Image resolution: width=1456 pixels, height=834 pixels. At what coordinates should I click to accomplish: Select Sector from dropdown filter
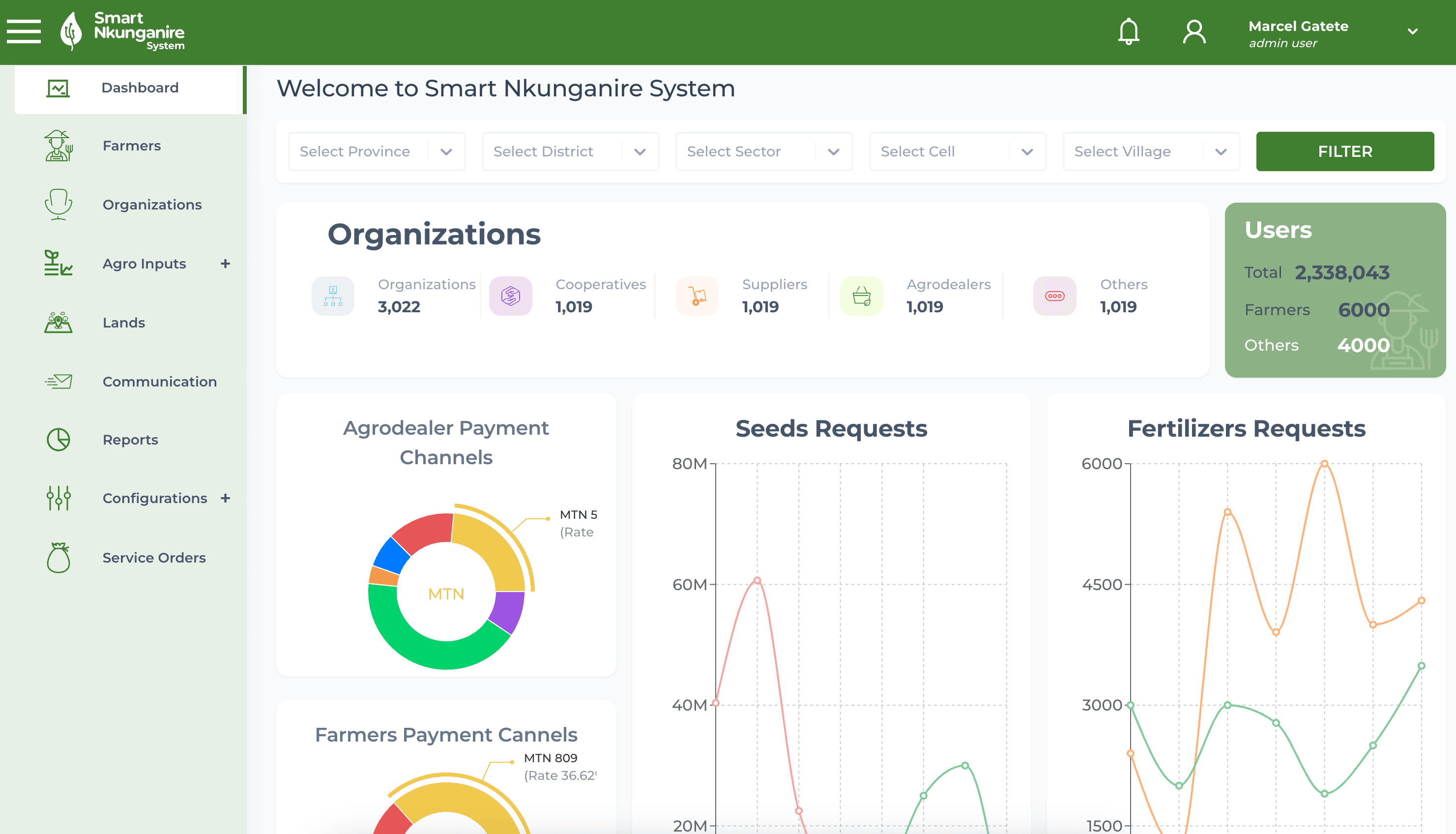pos(763,151)
